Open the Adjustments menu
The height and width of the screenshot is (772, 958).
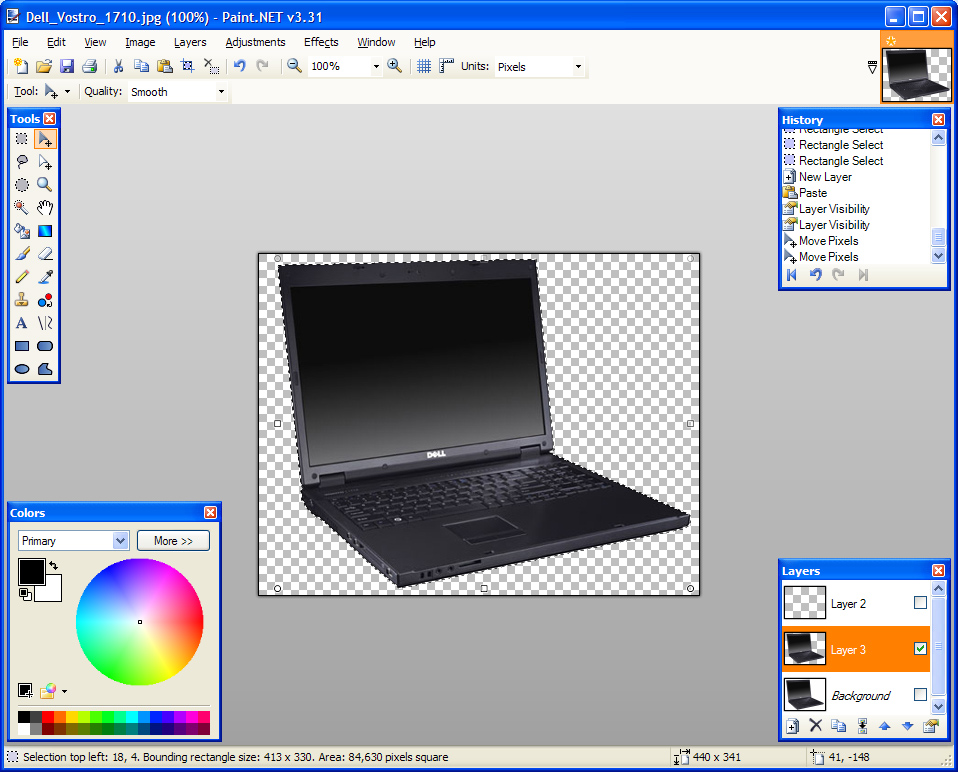[x=255, y=42]
